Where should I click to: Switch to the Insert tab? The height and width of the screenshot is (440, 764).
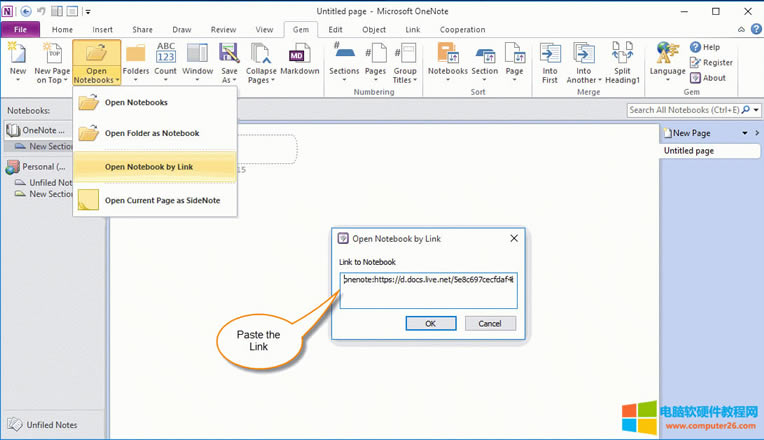tap(102, 30)
